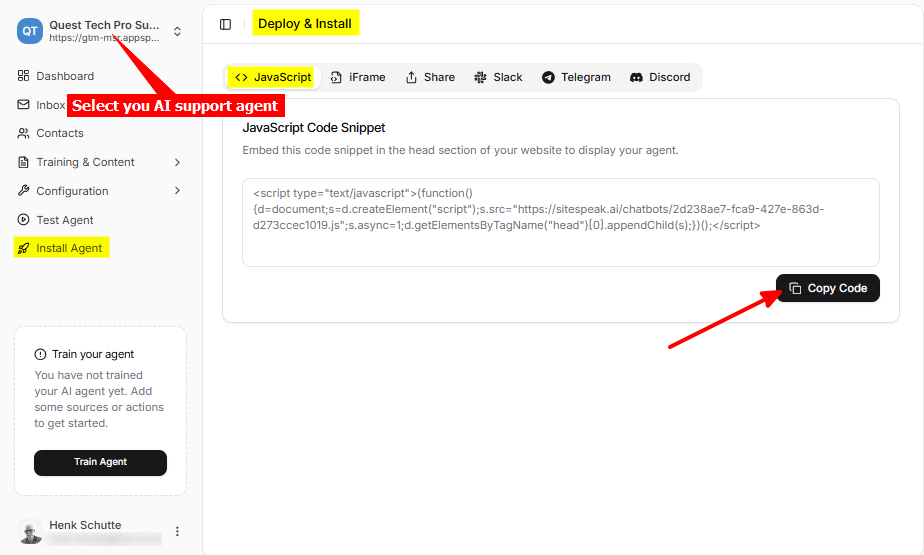The width and height of the screenshot is (924, 555).
Task: Click the Install Agent rocket icon
Action: (24, 249)
